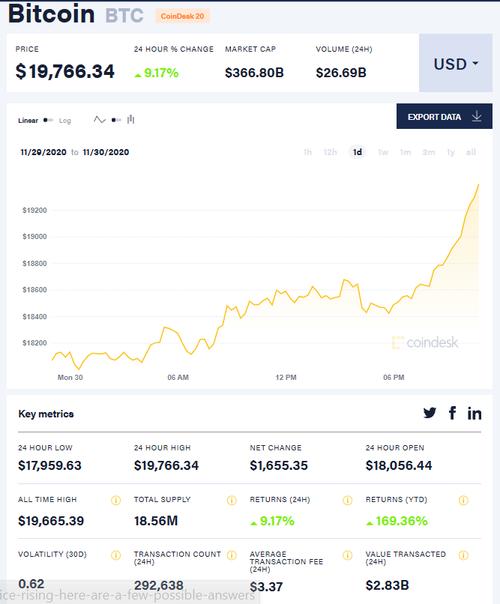Click info icon beside Volatility (30D)

pos(116,555)
